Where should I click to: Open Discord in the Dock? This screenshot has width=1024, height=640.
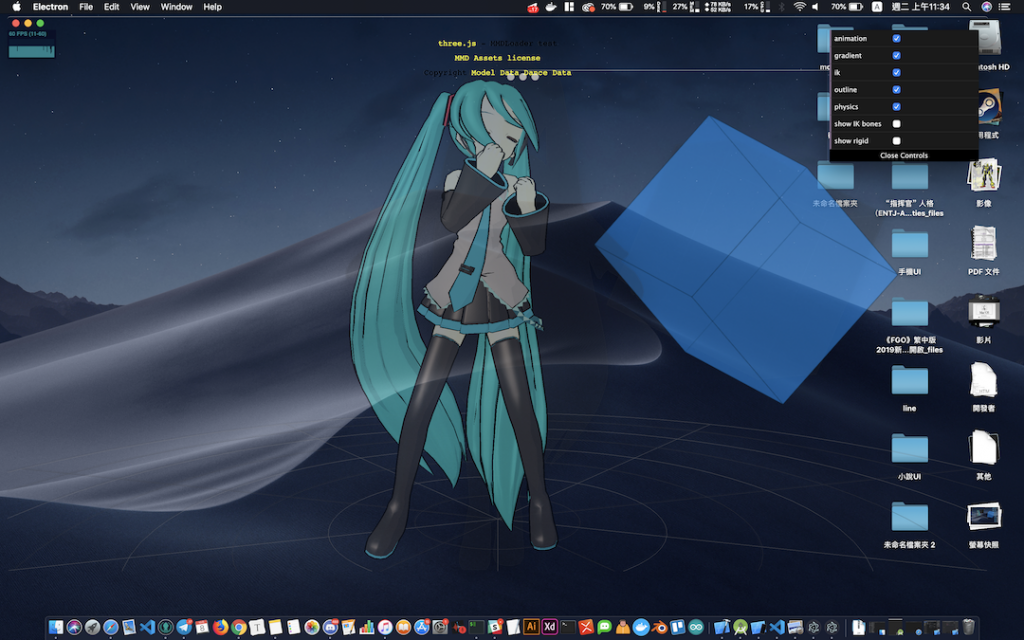click(330, 627)
